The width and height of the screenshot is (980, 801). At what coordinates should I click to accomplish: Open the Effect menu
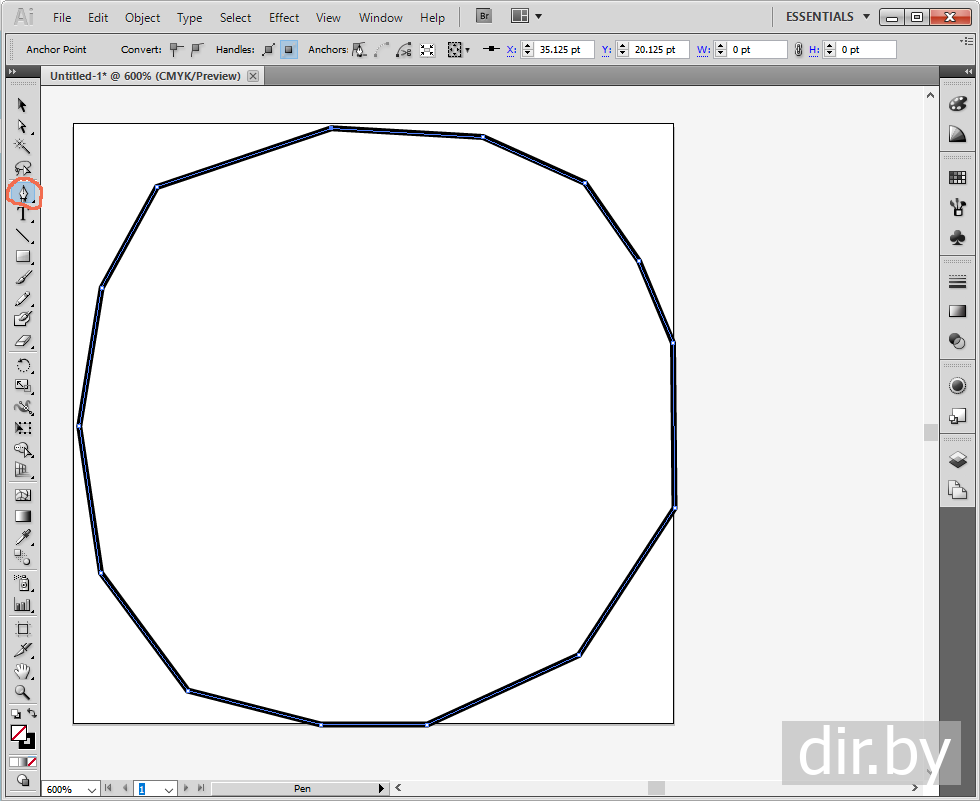pyautogui.click(x=284, y=18)
